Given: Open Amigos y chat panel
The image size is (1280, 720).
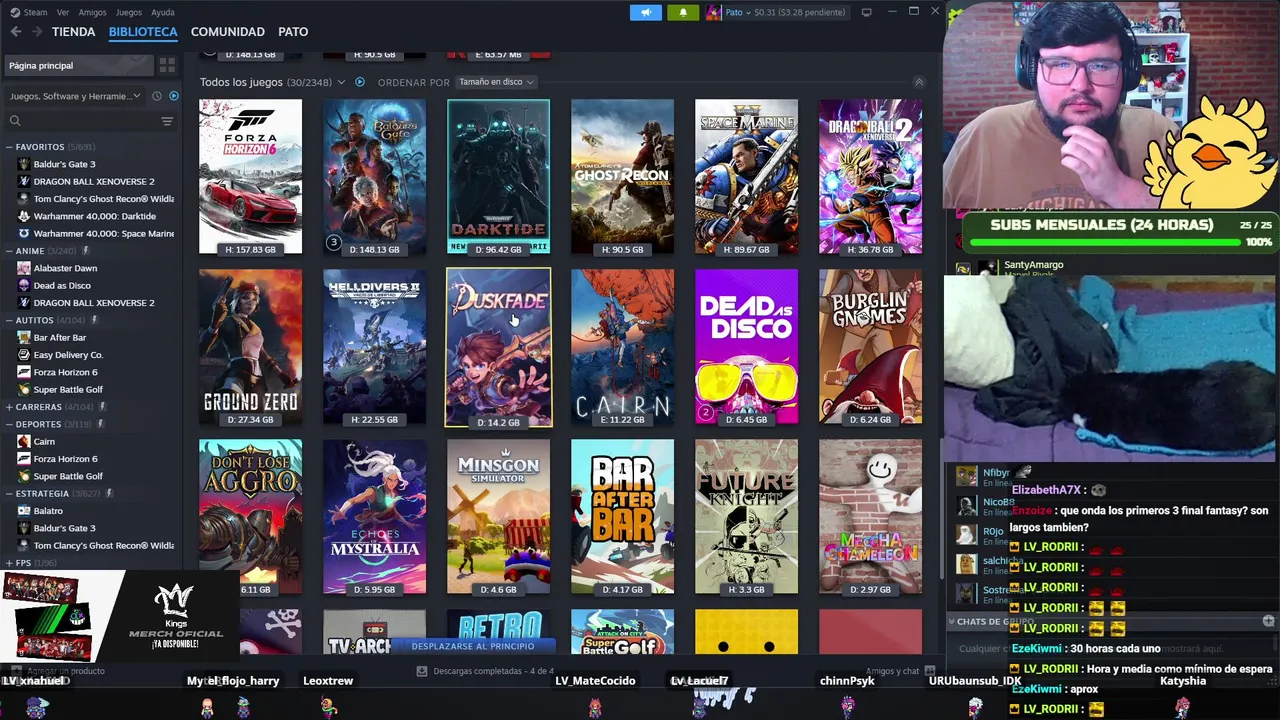Looking at the screenshot, I should [899, 671].
